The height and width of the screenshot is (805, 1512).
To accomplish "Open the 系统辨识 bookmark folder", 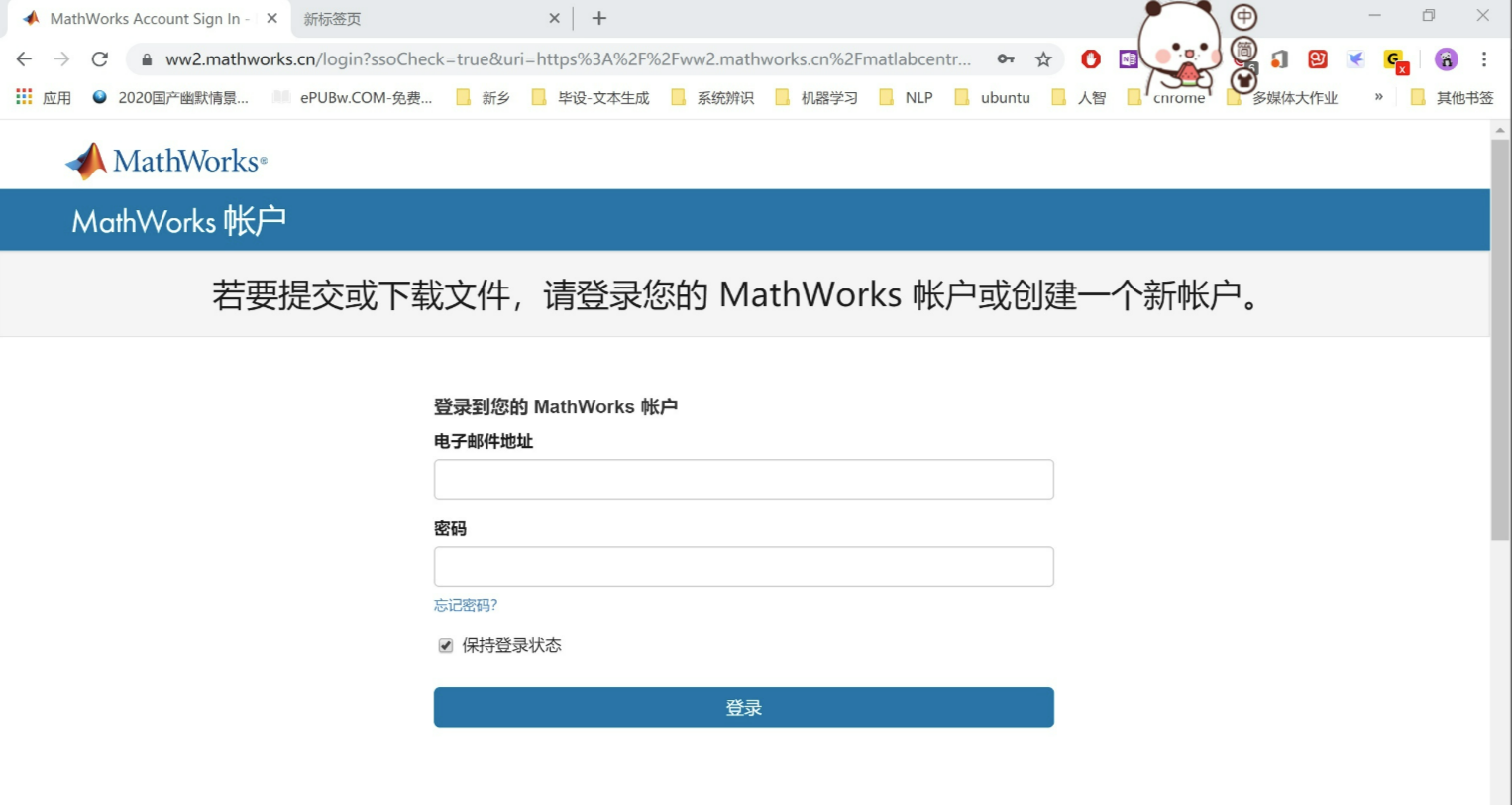I will 712,97.
